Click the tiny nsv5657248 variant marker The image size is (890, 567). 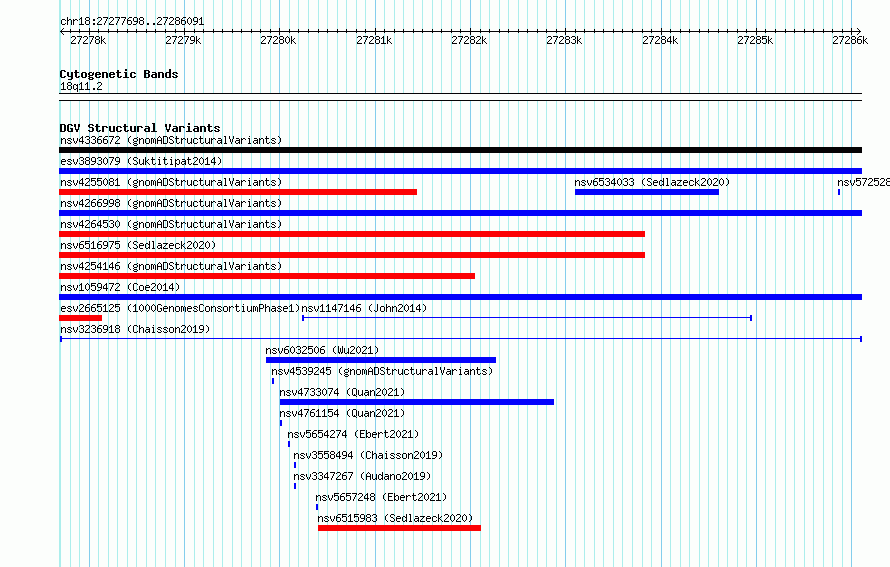[x=317, y=507]
